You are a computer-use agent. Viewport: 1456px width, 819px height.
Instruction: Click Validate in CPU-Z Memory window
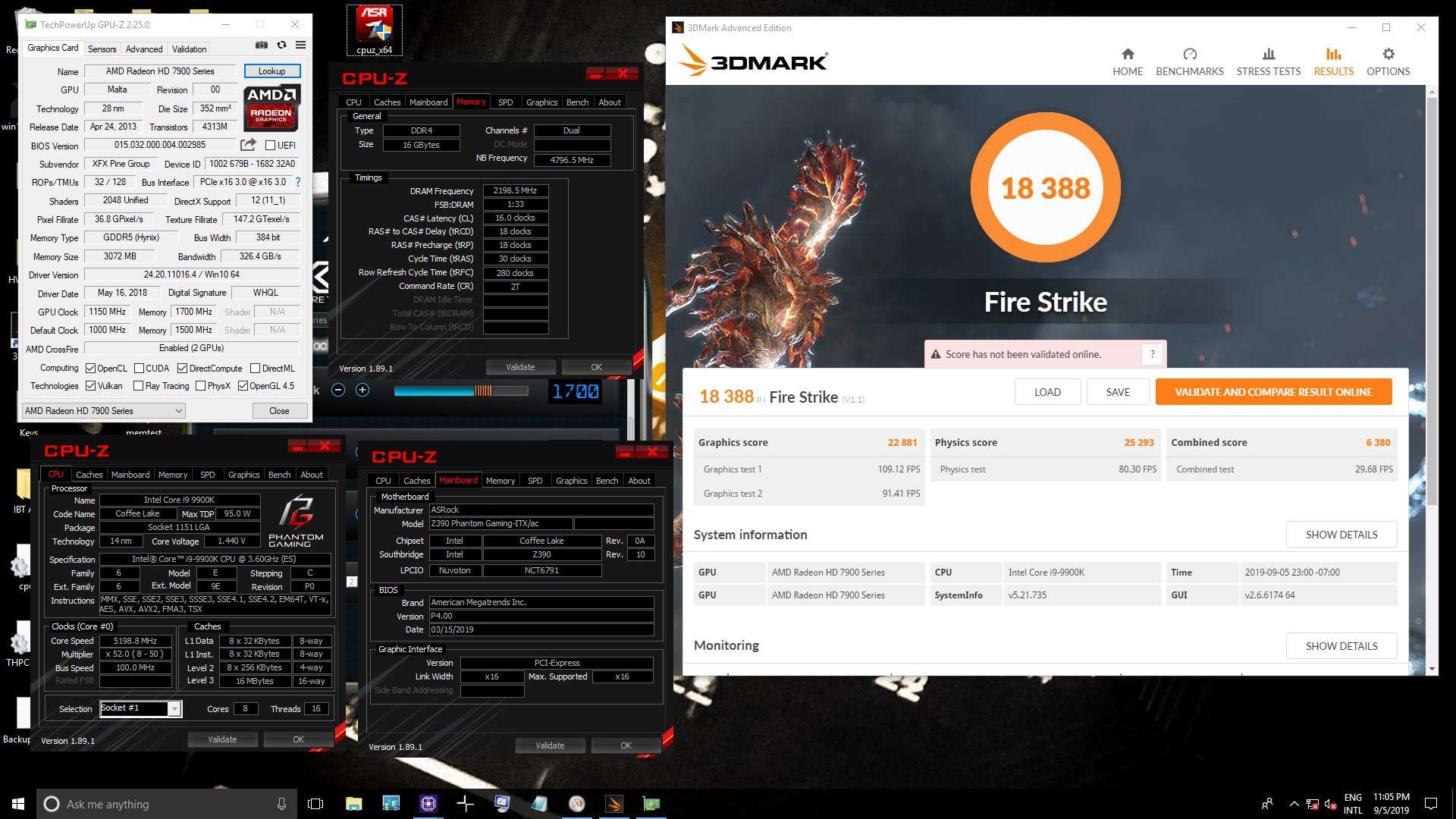(520, 367)
